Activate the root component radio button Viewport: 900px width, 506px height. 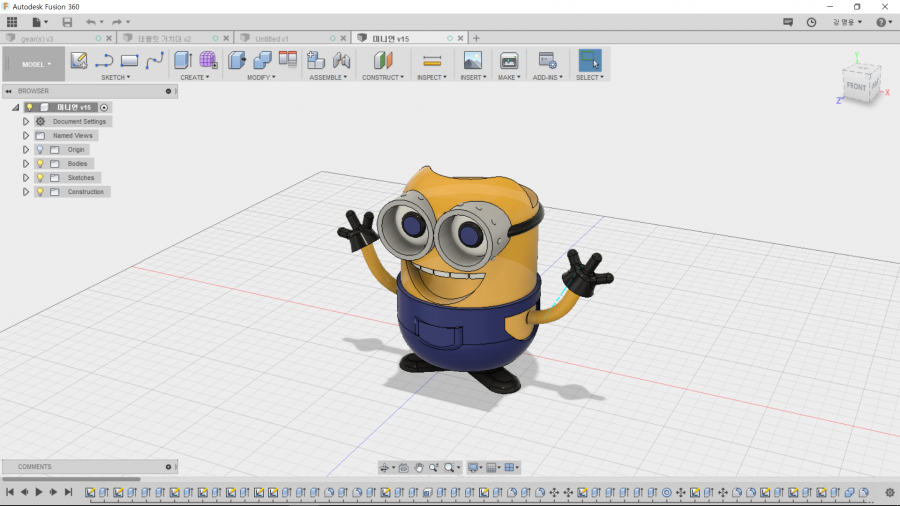(x=104, y=107)
